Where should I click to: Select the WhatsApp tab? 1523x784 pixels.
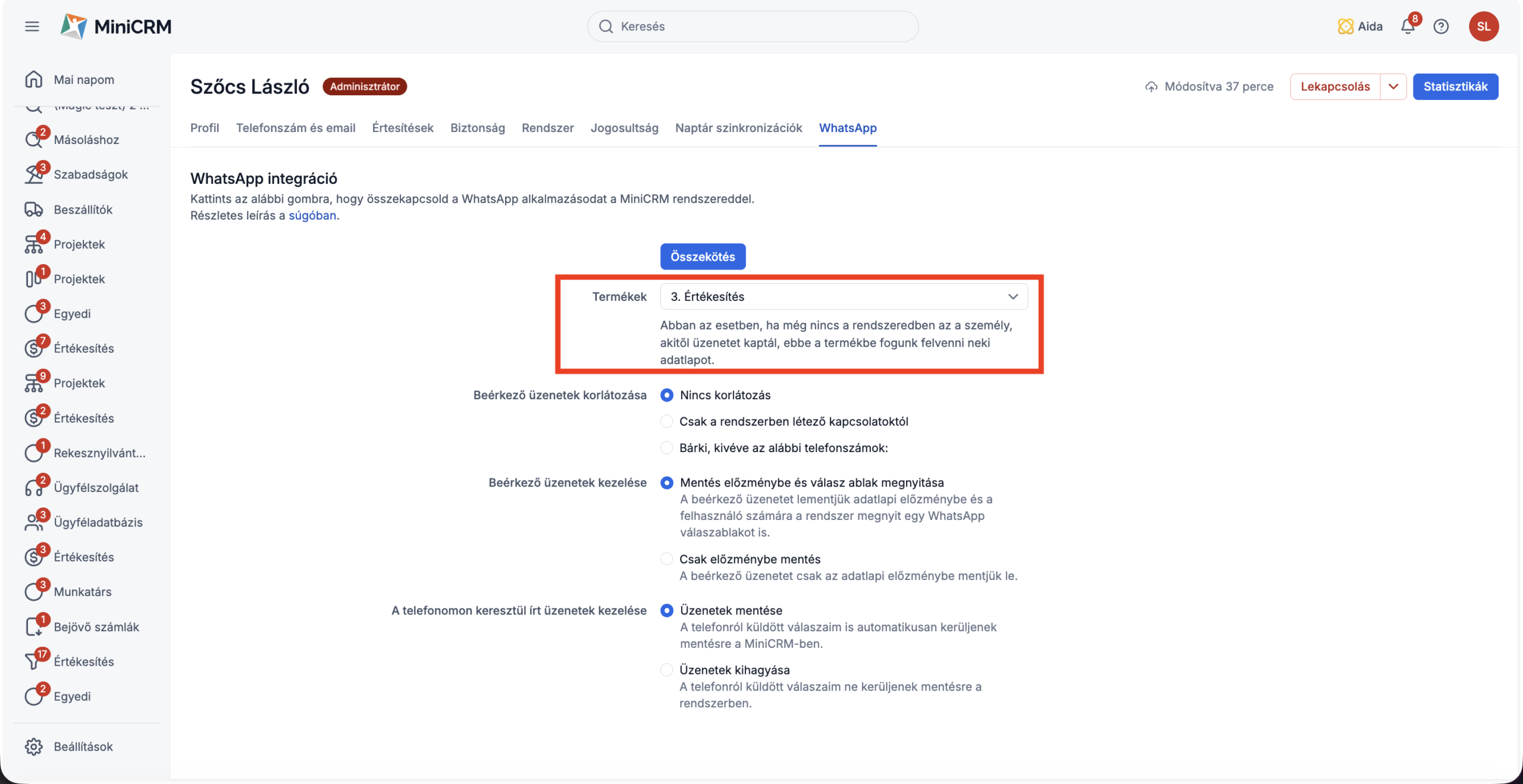click(848, 128)
